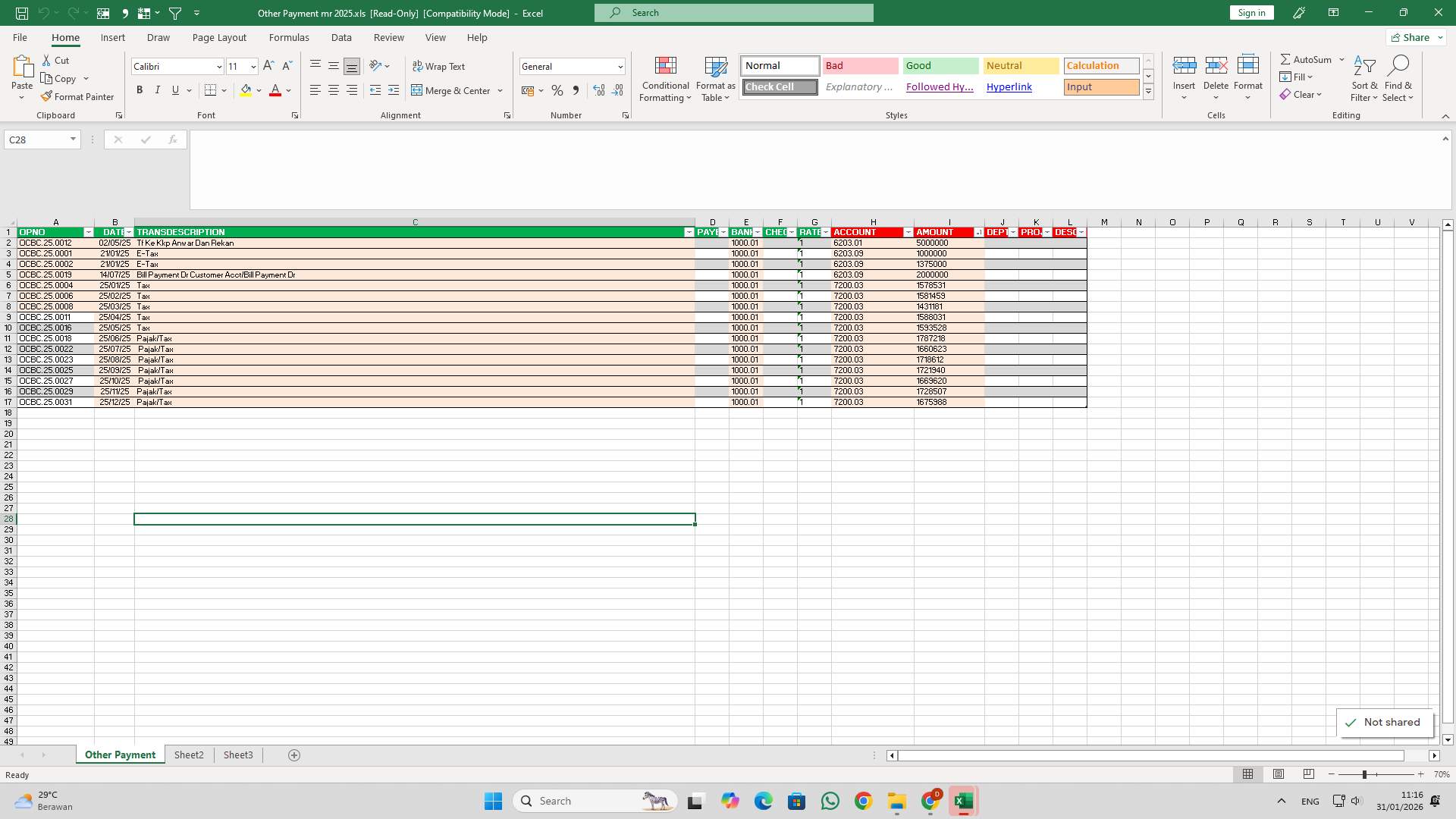Click the Share button

pos(1414,36)
